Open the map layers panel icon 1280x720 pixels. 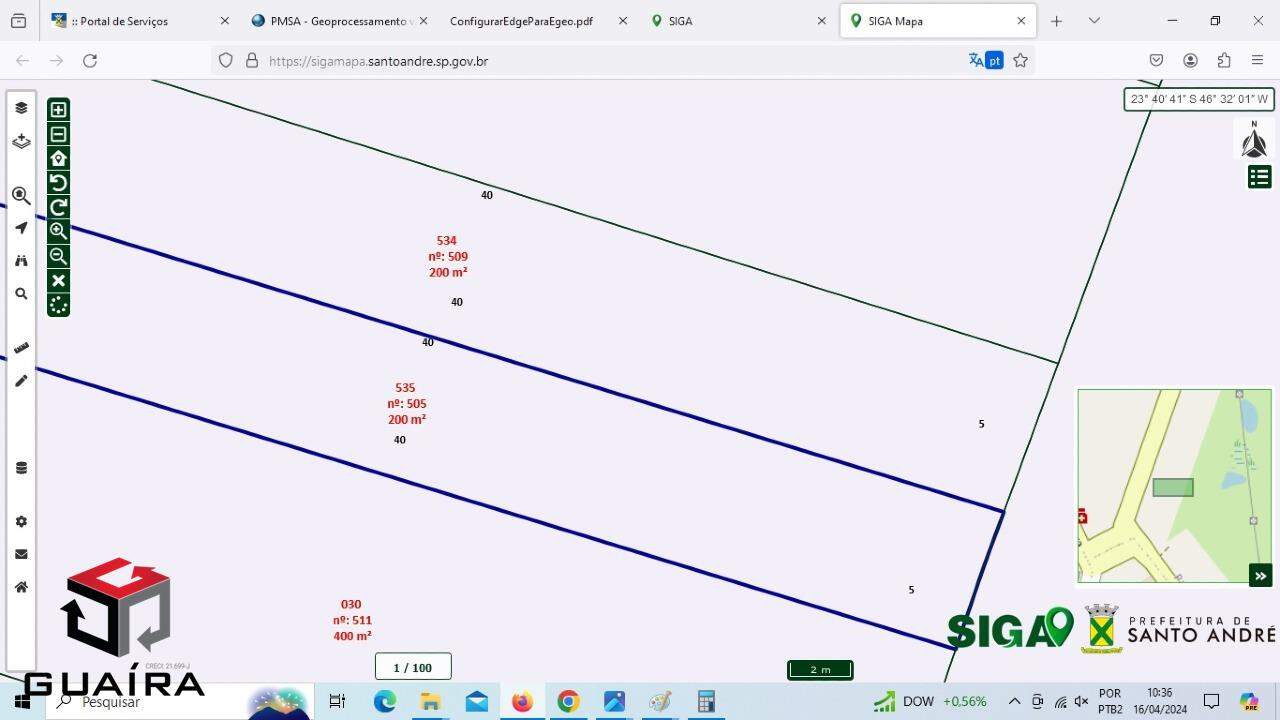tap(21, 108)
